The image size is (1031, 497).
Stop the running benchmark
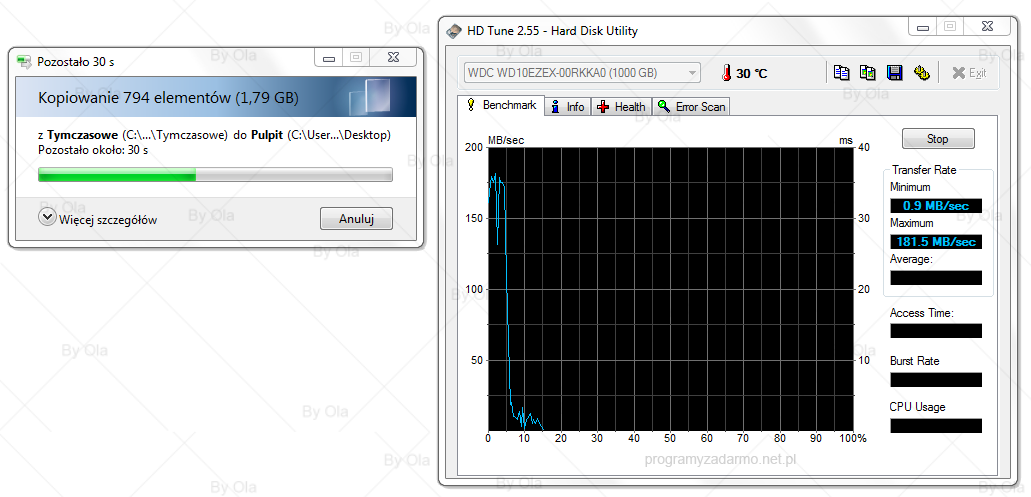938,139
